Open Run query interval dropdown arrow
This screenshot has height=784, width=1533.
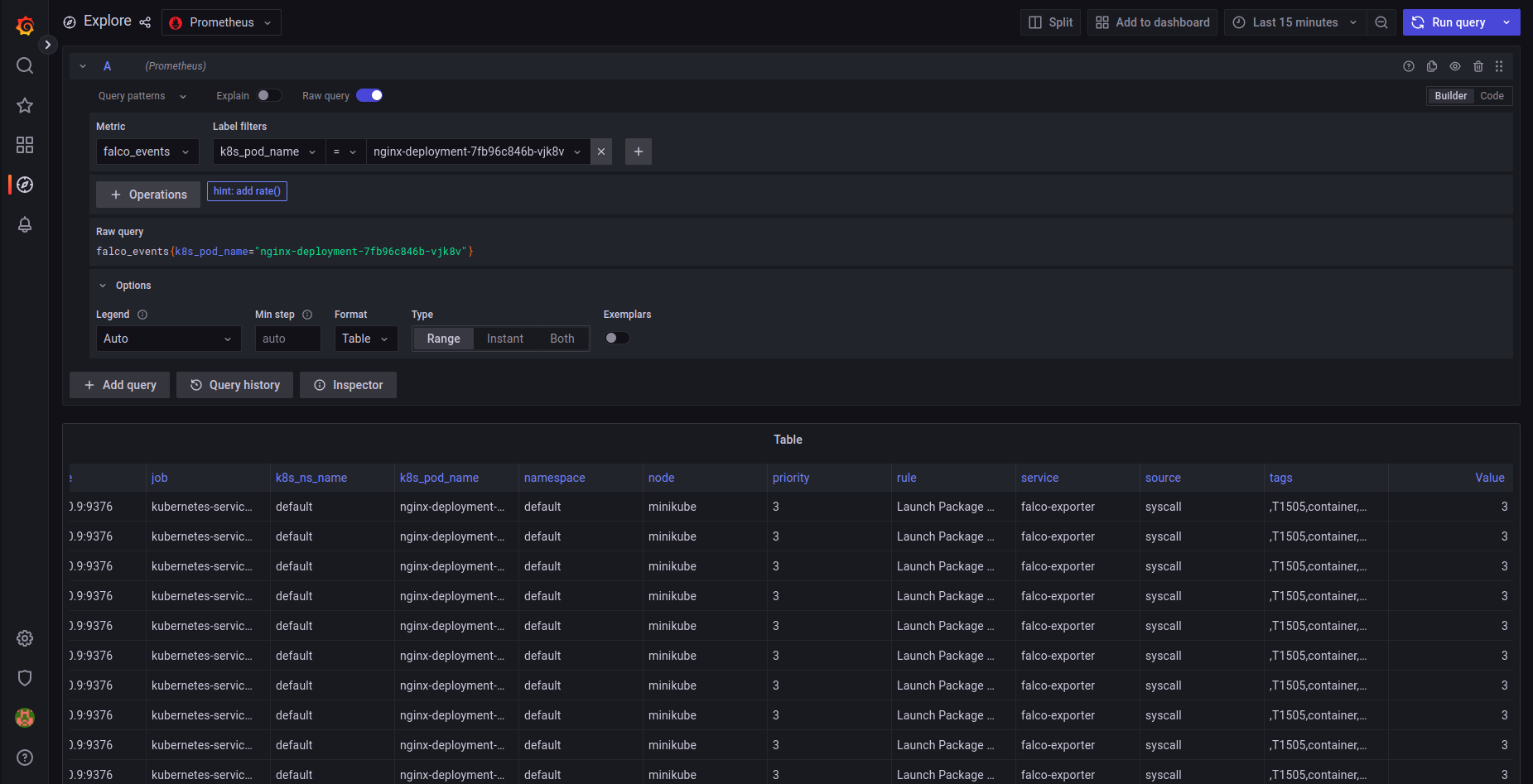[1506, 22]
